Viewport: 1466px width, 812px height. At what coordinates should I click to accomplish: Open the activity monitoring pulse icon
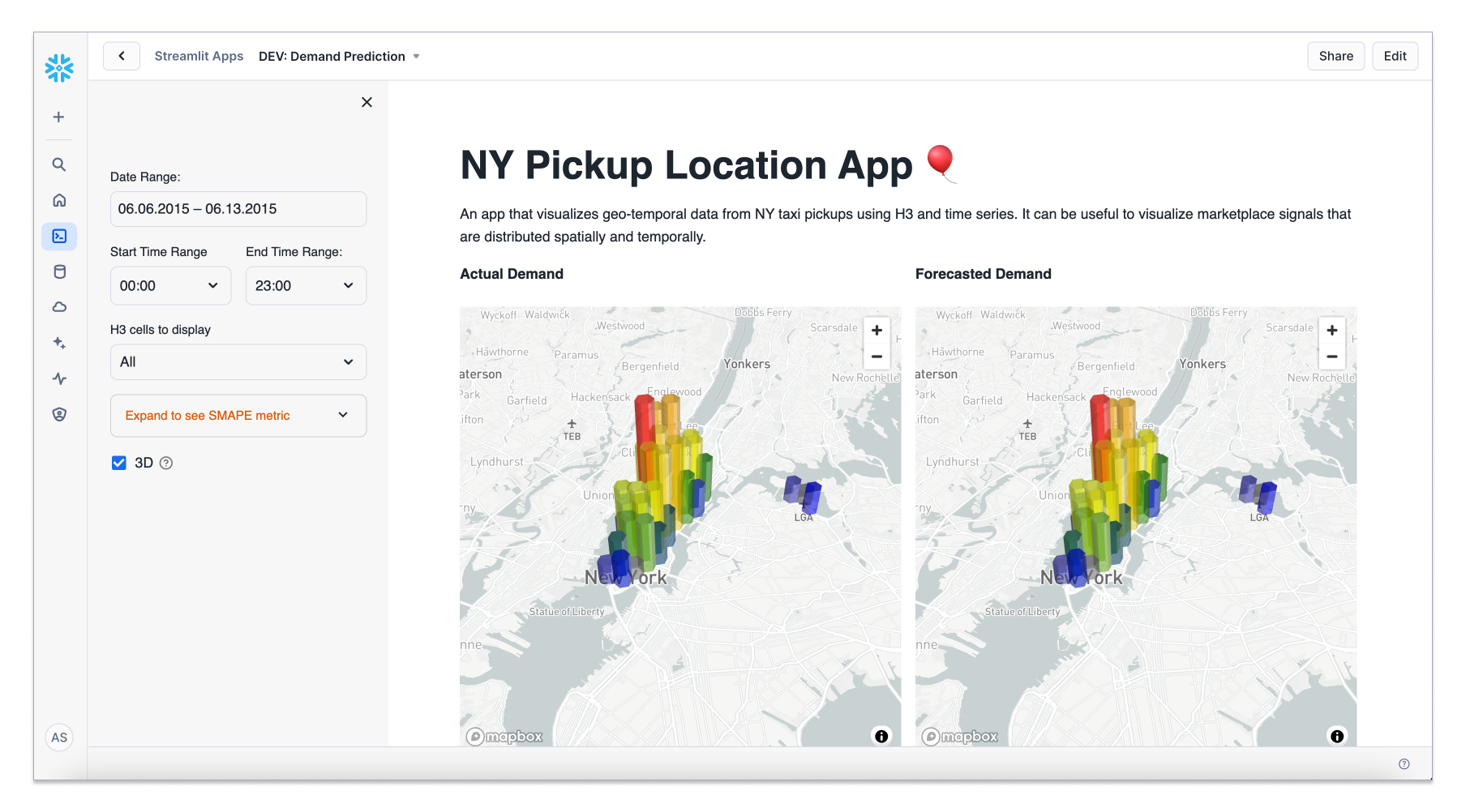[59, 378]
